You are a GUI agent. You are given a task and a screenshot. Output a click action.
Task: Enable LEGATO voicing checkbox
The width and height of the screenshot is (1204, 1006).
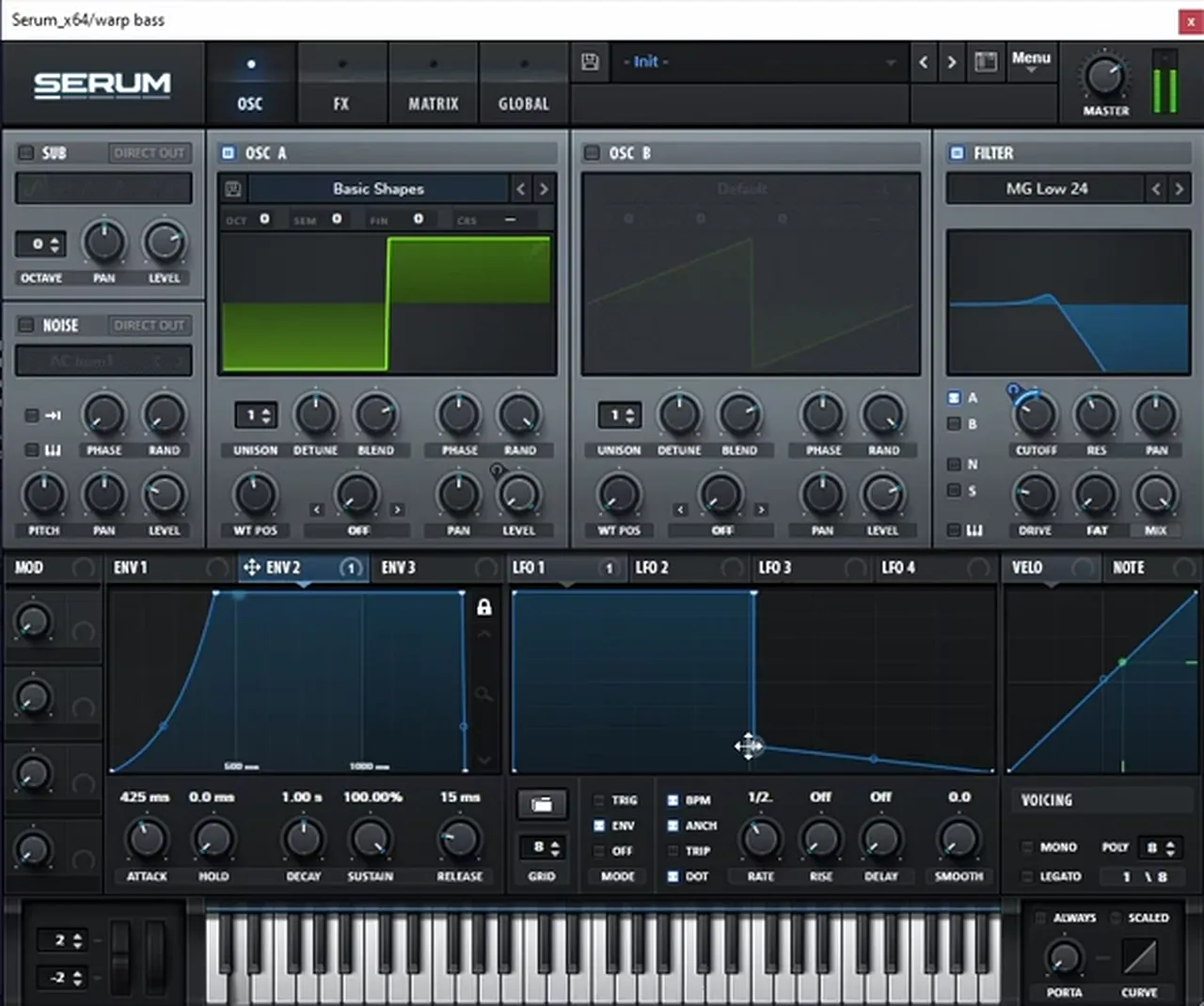click(x=1028, y=876)
